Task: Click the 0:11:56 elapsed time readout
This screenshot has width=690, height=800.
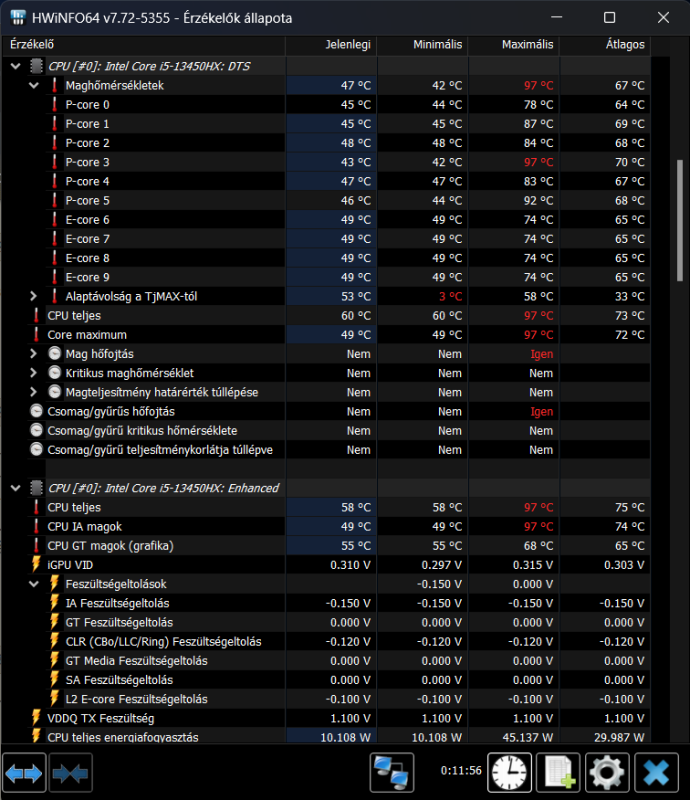Action: coord(461,770)
